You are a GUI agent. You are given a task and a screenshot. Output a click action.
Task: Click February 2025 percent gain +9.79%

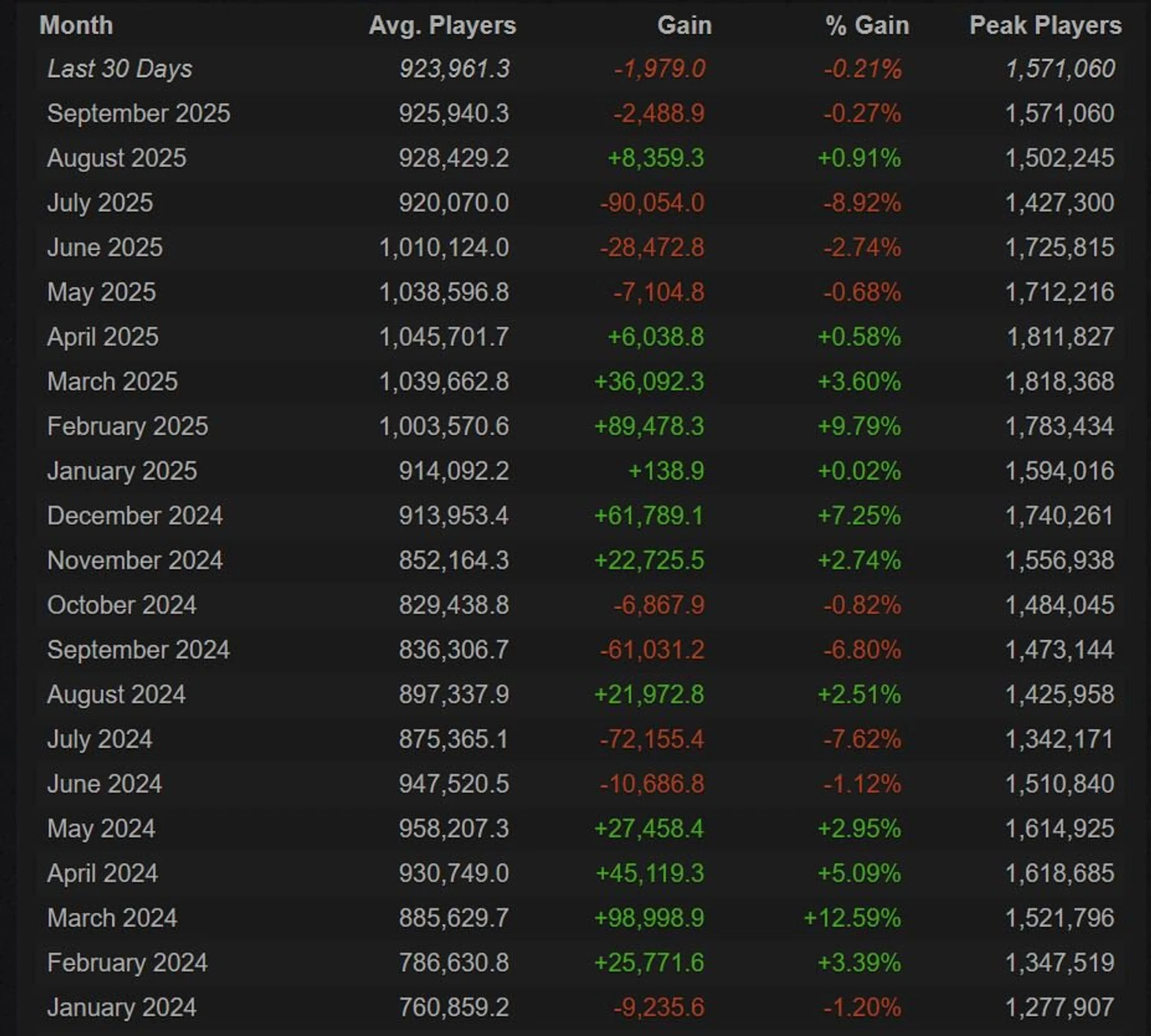(x=859, y=427)
